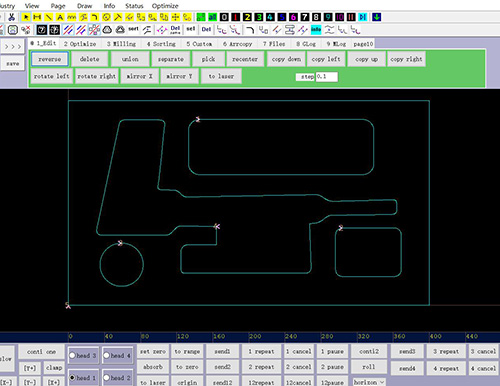Switch to the 3 Milling tab
500x386 pixels.
pyautogui.click(x=121, y=44)
